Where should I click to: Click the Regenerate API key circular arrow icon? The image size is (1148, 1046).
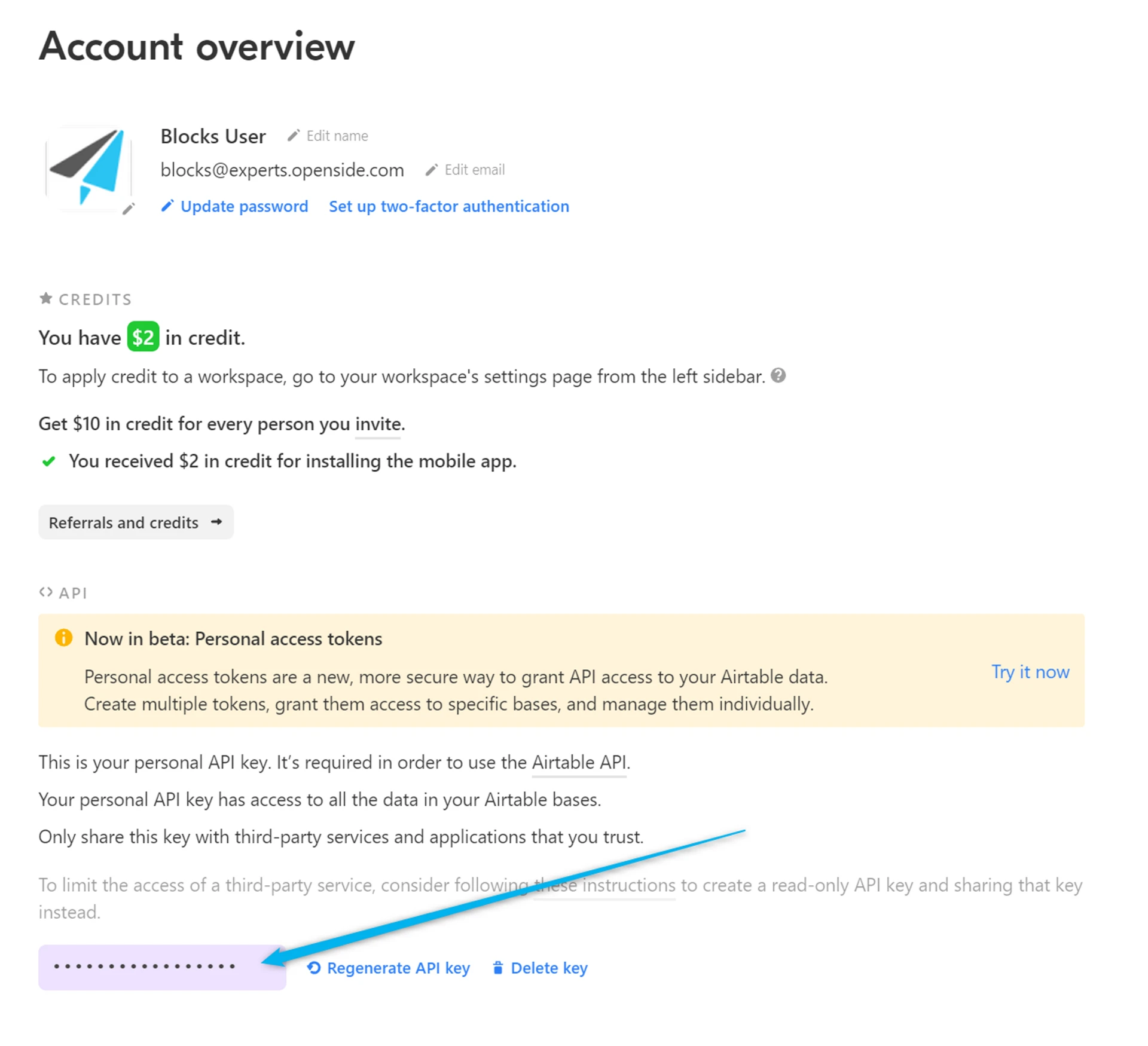pos(314,968)
